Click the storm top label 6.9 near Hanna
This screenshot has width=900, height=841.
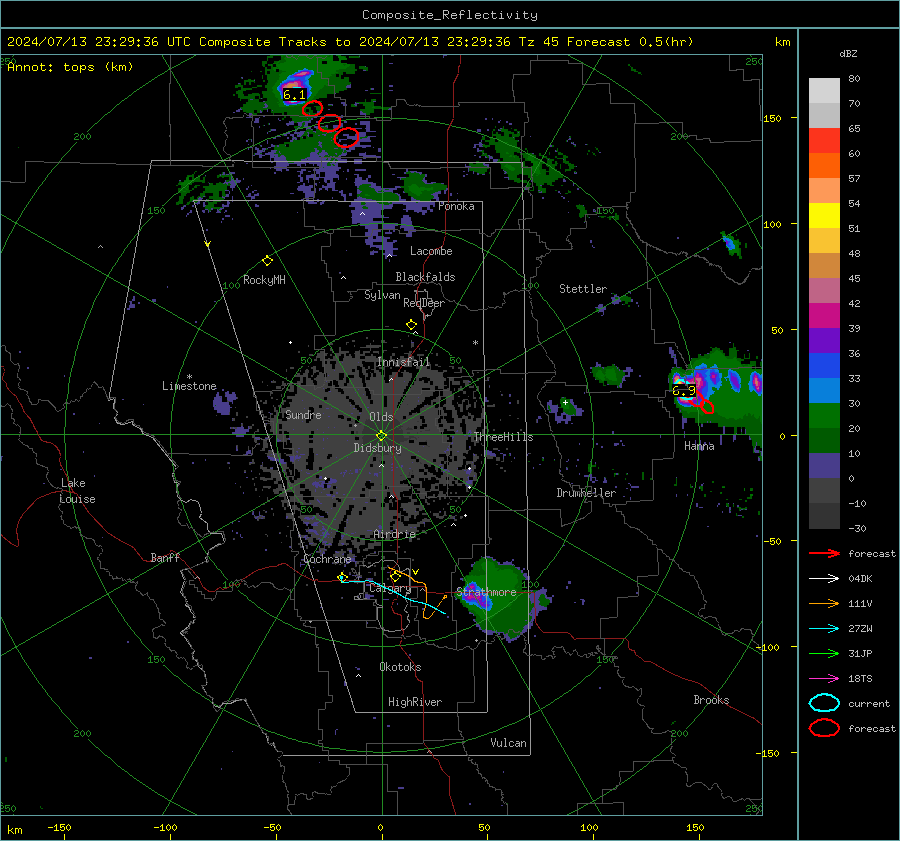pos(684,391)
